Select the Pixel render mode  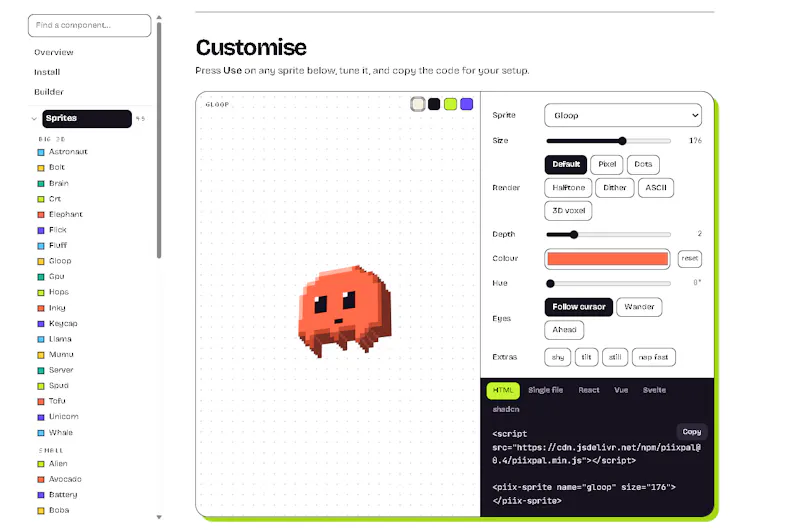tap(607, 164)
